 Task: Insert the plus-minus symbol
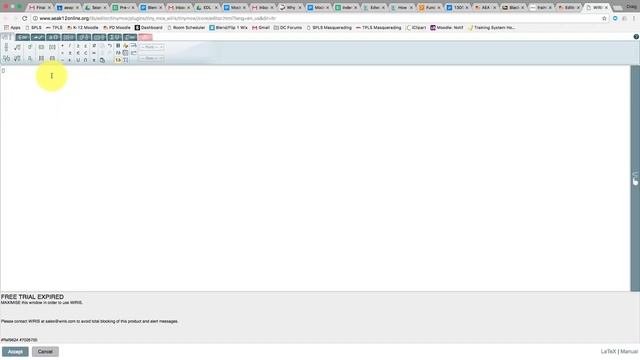coord(70,53)
